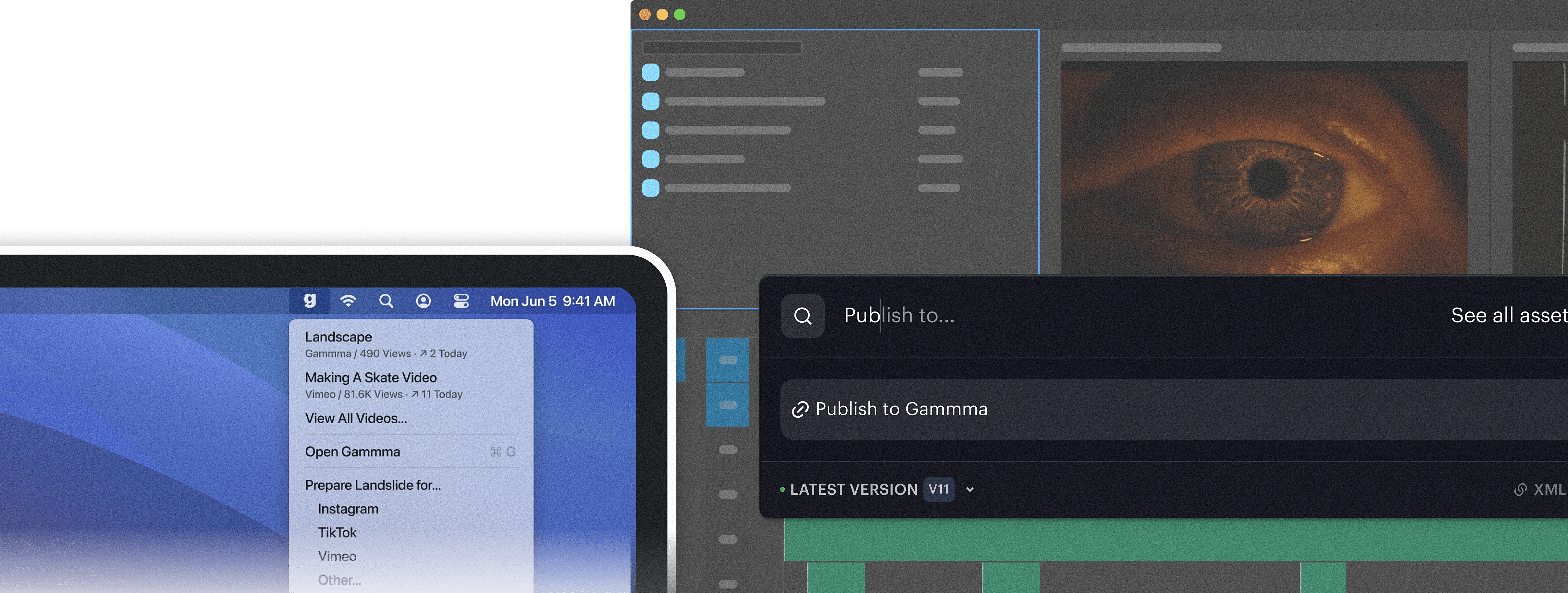1568x593 pixels.
Task: Click See all assets link
Action: 1509,315
